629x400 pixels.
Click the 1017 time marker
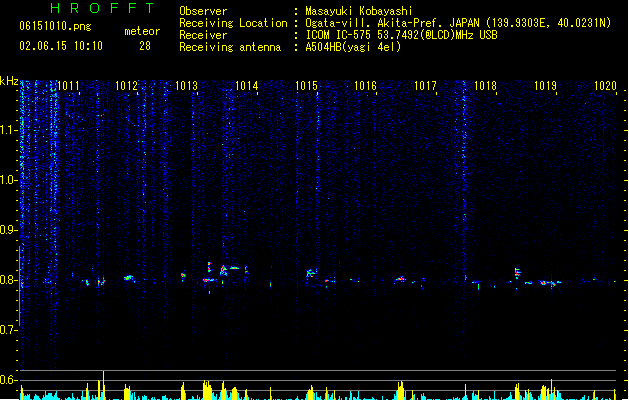425,86
